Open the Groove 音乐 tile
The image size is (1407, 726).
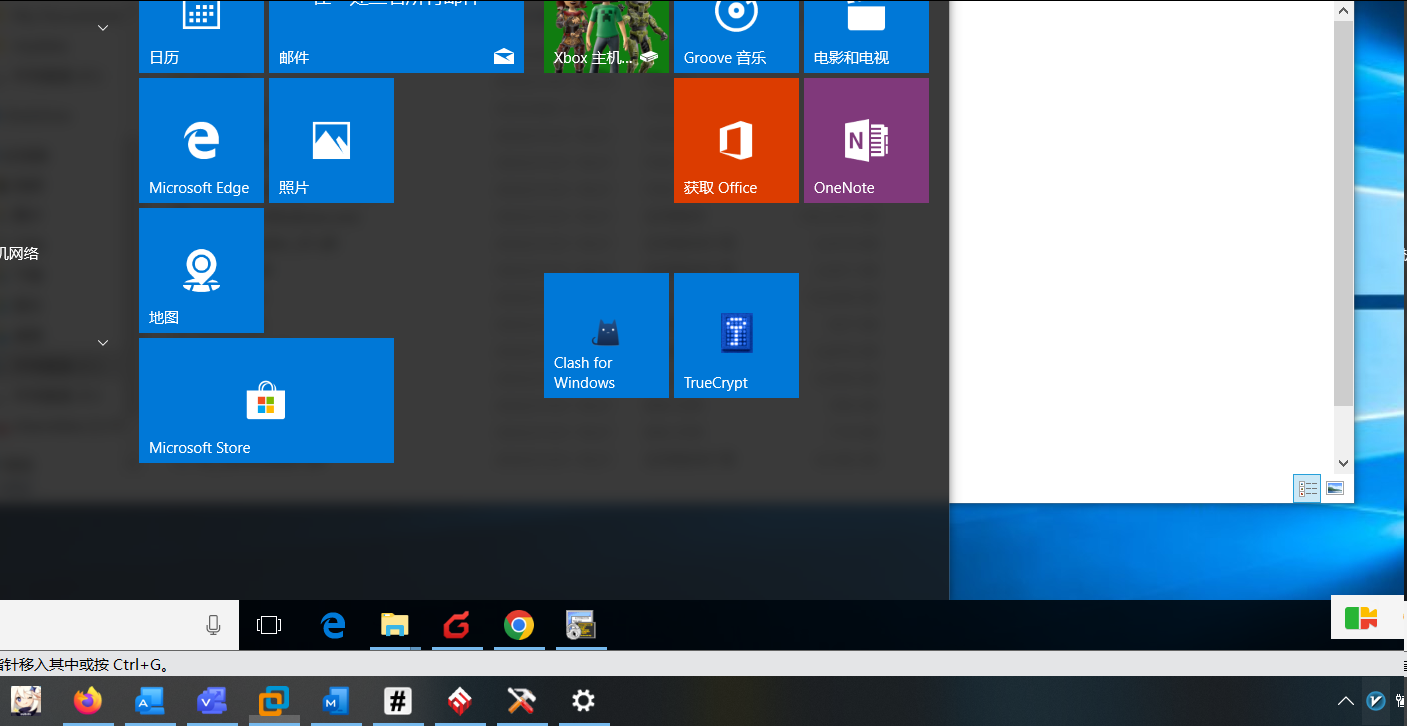click(x=736, y=36)
